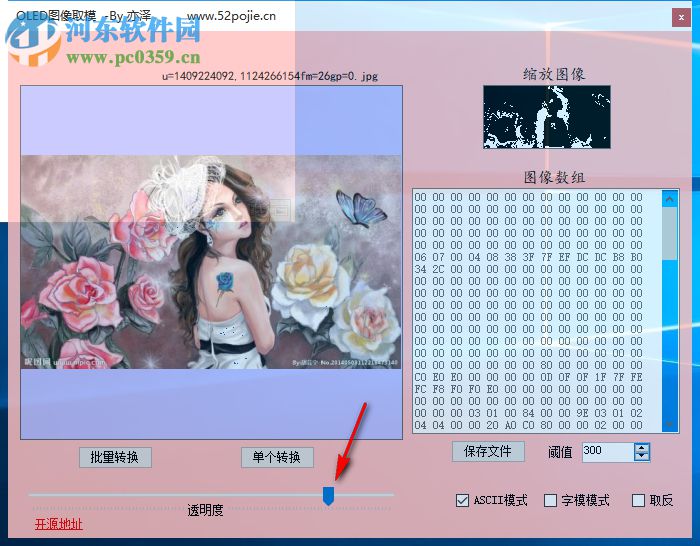
Task: Click the array list scrollbar thumb
Action: click(669, 233)
